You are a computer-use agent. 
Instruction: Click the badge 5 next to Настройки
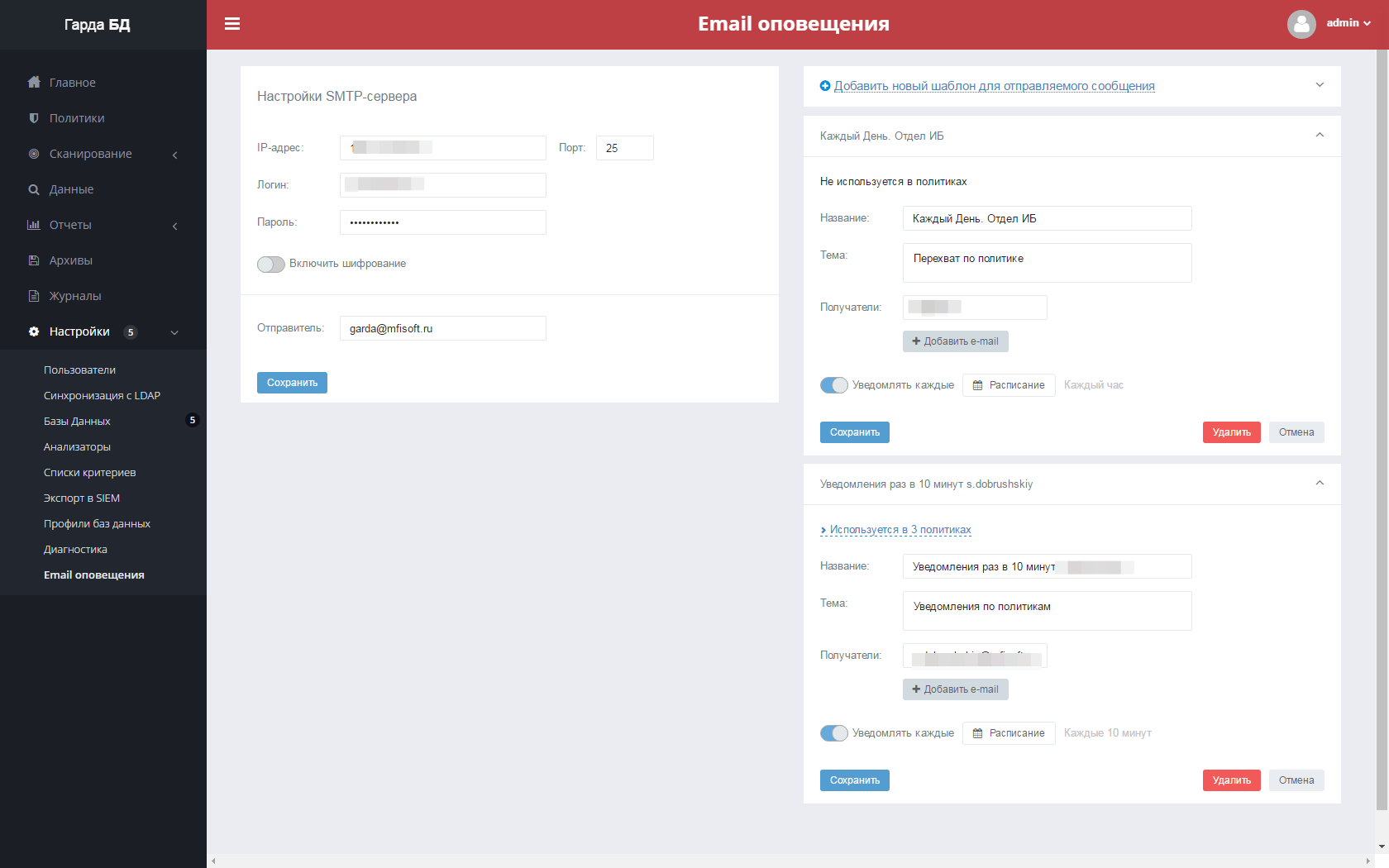tap(131, 332)
